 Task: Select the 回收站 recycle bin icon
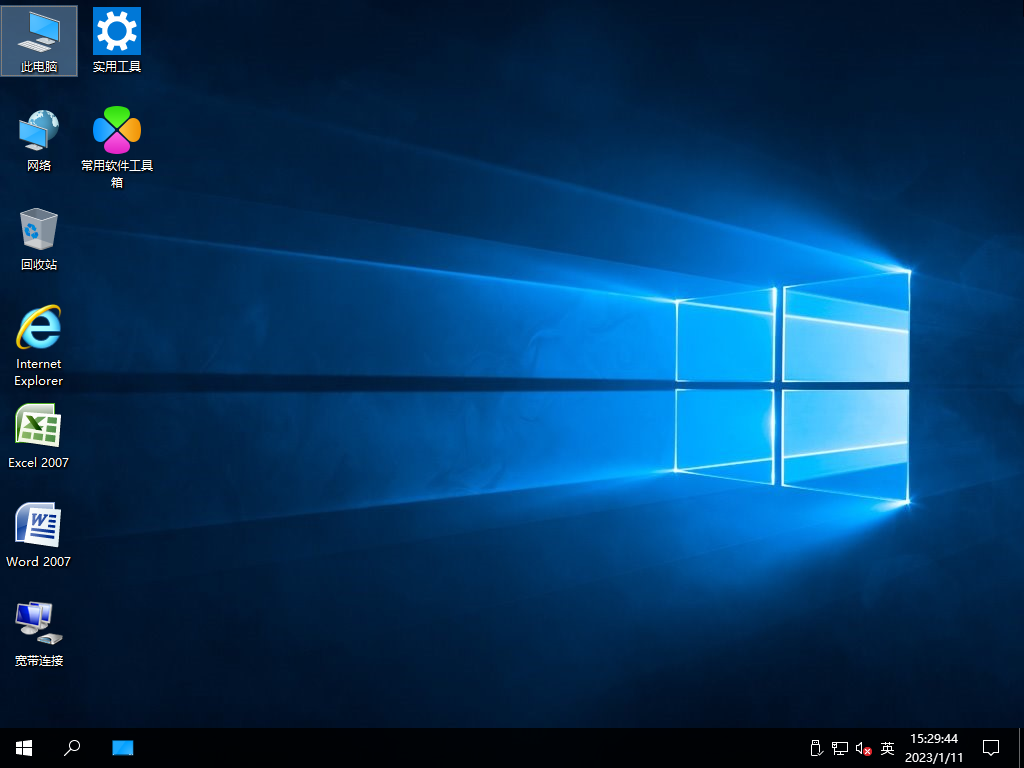[x=39, y=239]
